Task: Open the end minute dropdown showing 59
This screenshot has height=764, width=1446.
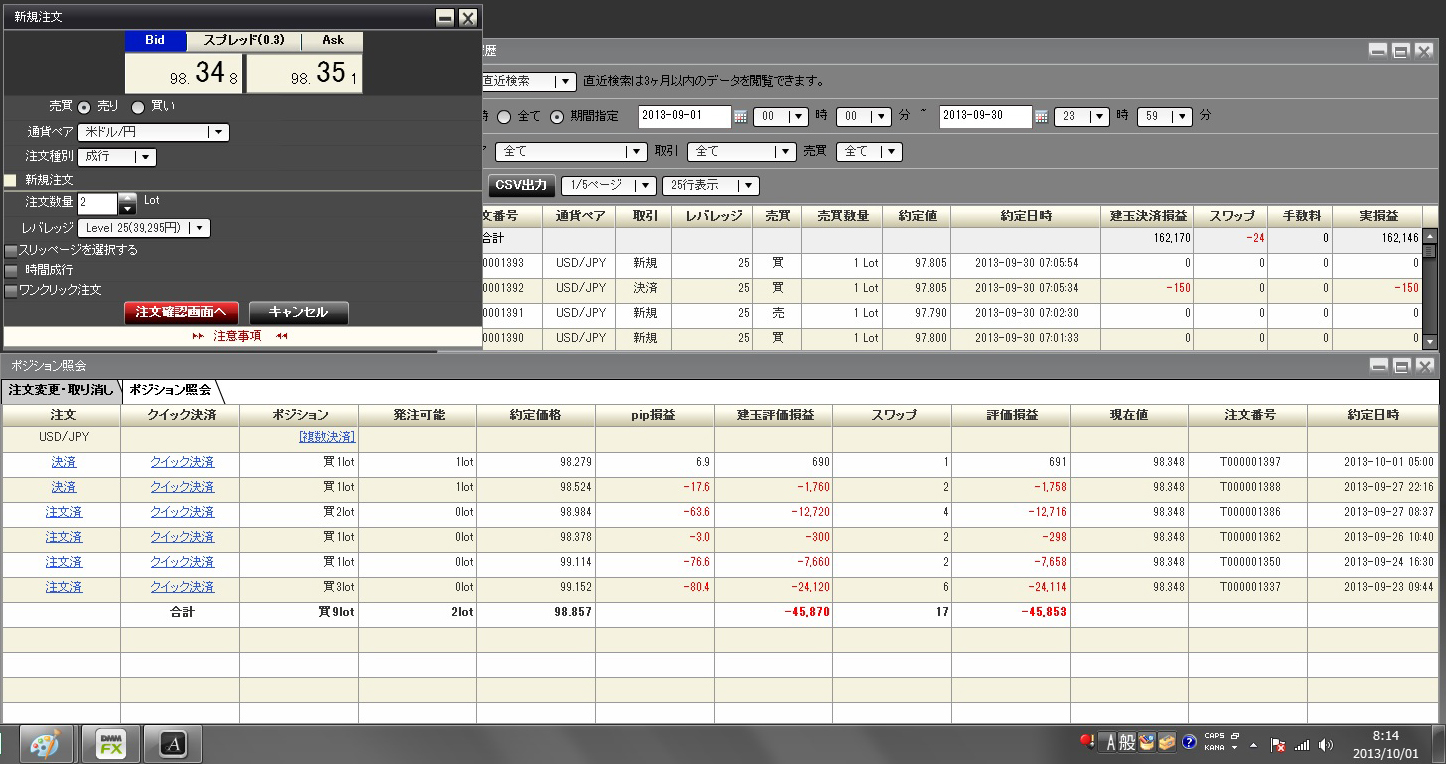Action: 1165,117
